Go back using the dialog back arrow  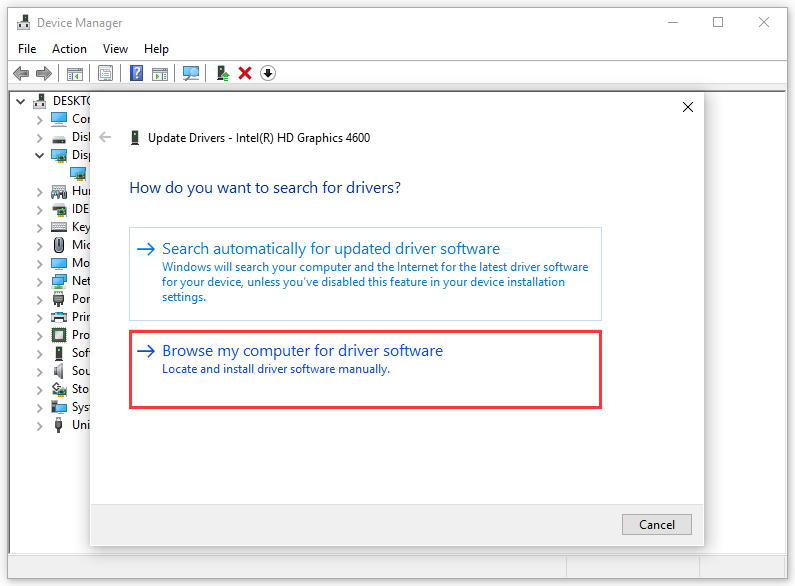pos(105,137)
